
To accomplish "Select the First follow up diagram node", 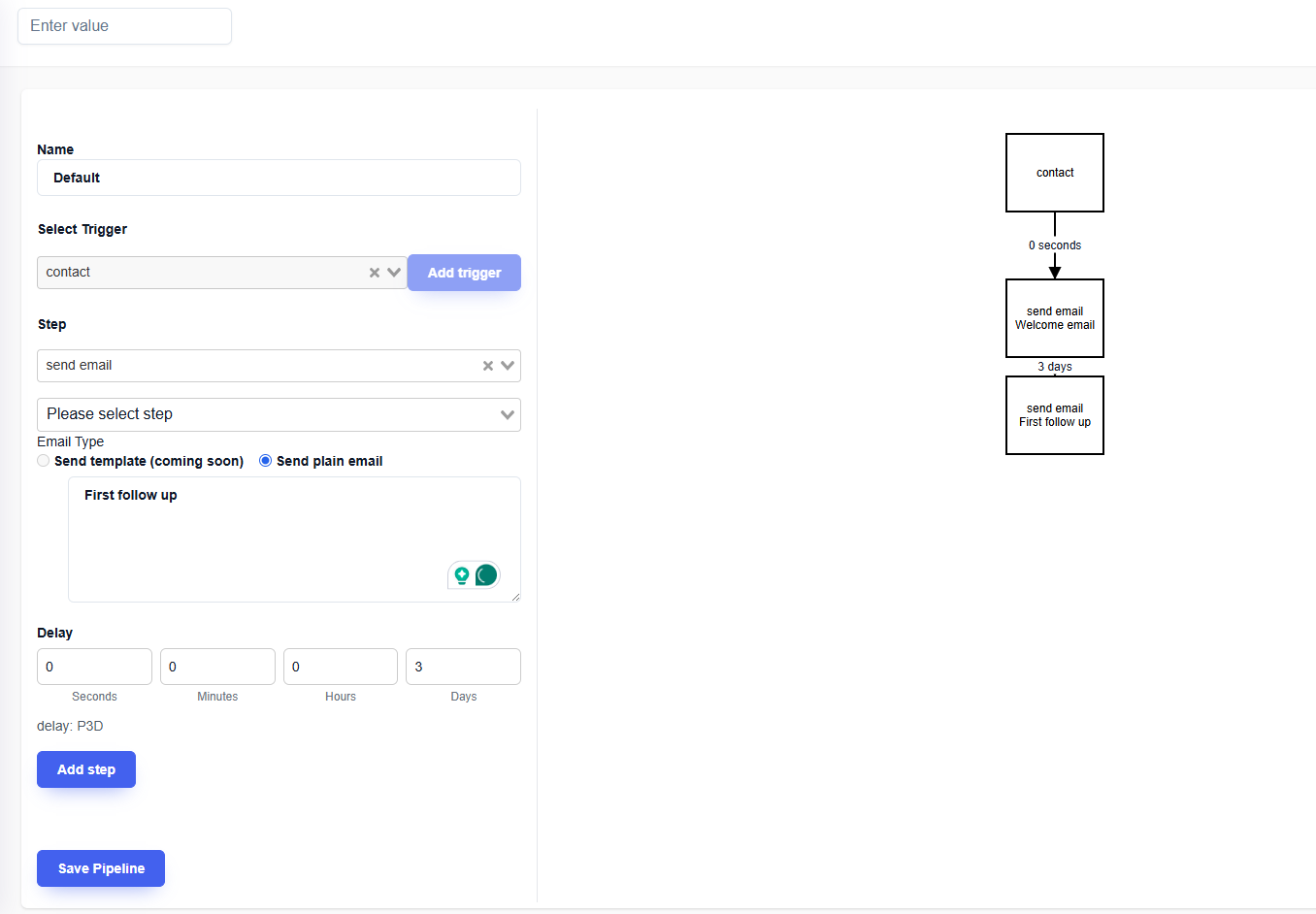I will pos(1054,415).
